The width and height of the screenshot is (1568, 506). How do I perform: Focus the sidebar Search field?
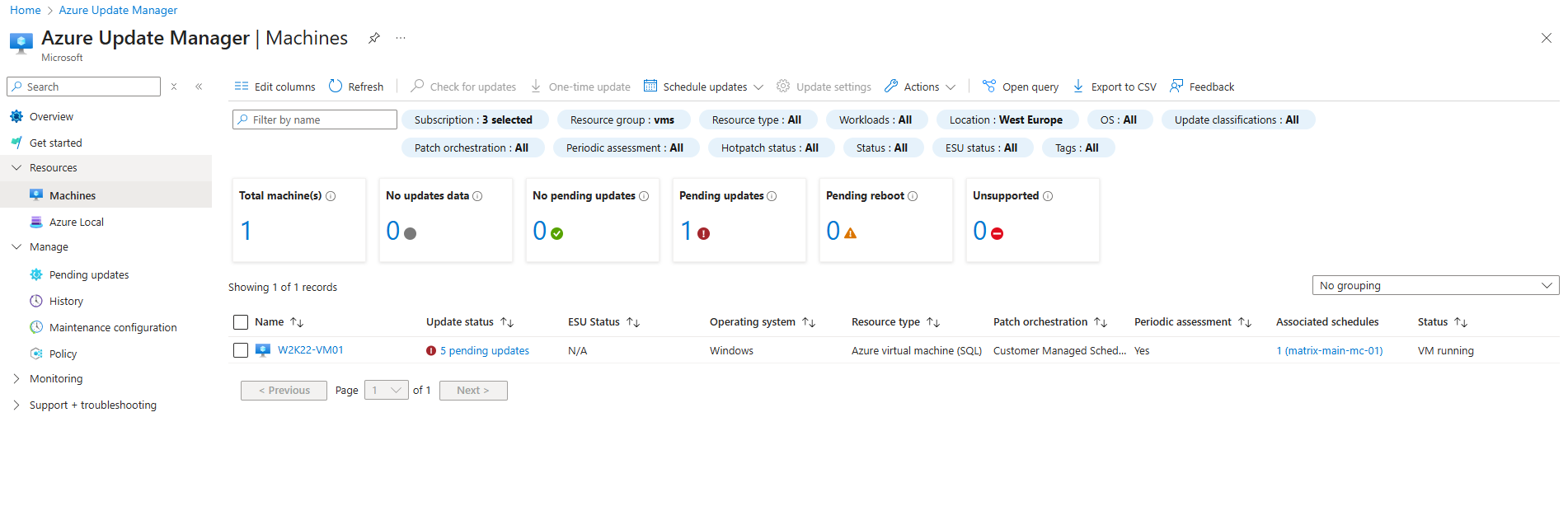[83, 87]
